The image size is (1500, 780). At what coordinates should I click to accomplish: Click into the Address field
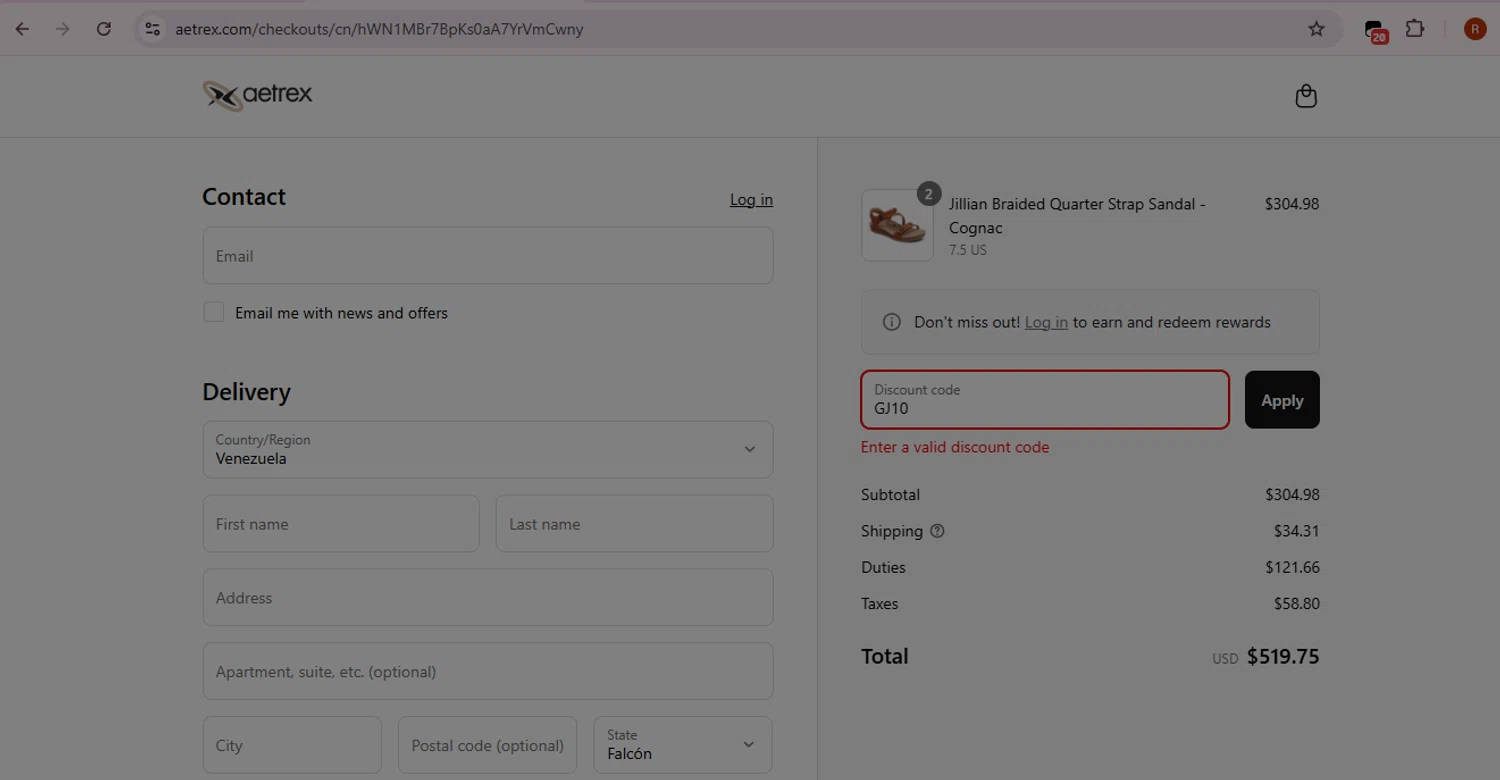[488, 597]
